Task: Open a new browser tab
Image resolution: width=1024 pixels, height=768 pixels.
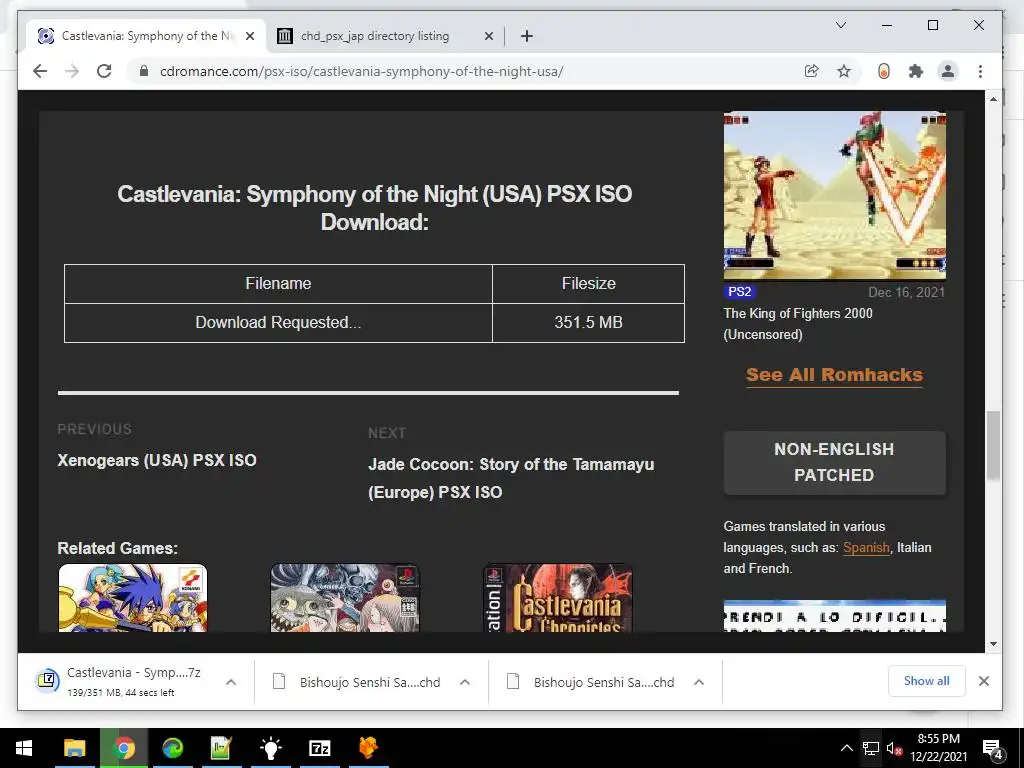Action: (x=527, y=36)
